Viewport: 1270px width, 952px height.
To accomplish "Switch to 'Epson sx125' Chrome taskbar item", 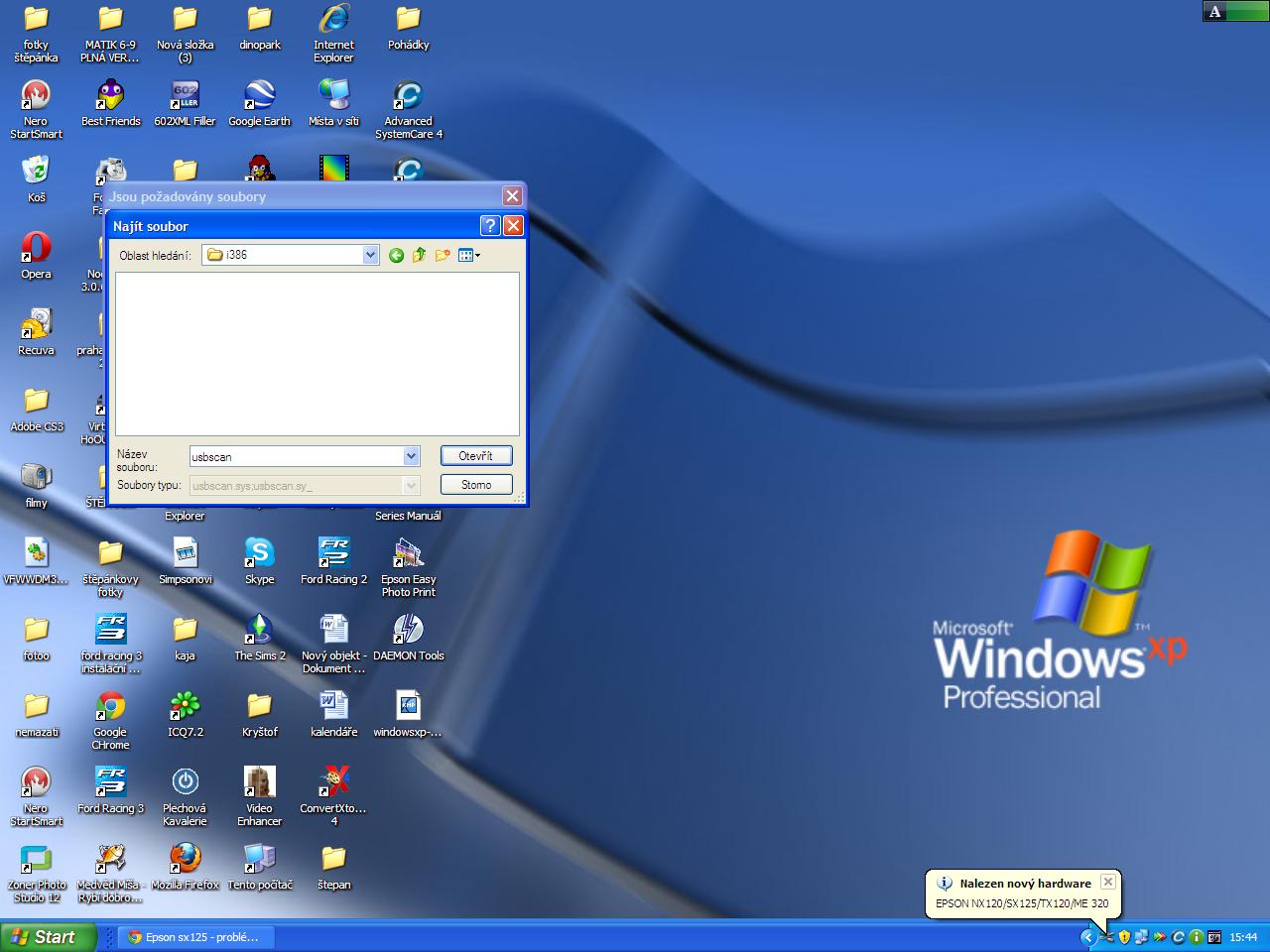I will (193, 937).
